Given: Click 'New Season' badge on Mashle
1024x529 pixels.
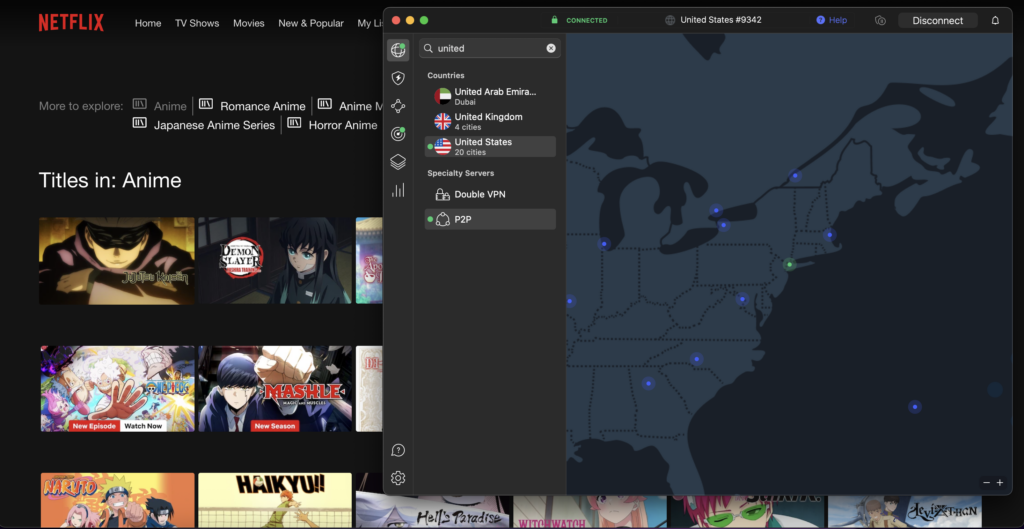Looking at the screenshot, I should (x=275, y=426).
